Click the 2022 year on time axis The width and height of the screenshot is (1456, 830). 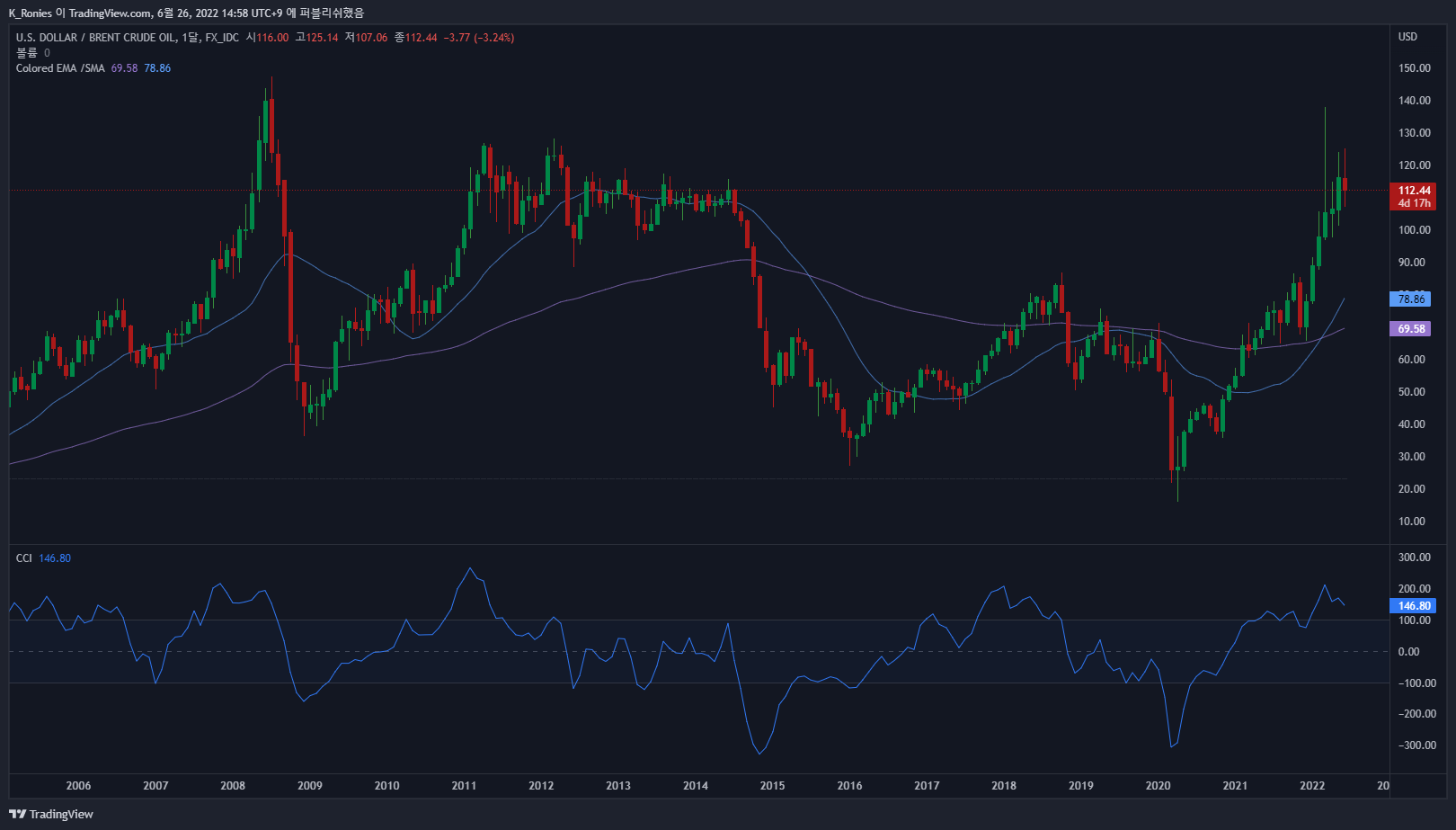pos(1312,786)
